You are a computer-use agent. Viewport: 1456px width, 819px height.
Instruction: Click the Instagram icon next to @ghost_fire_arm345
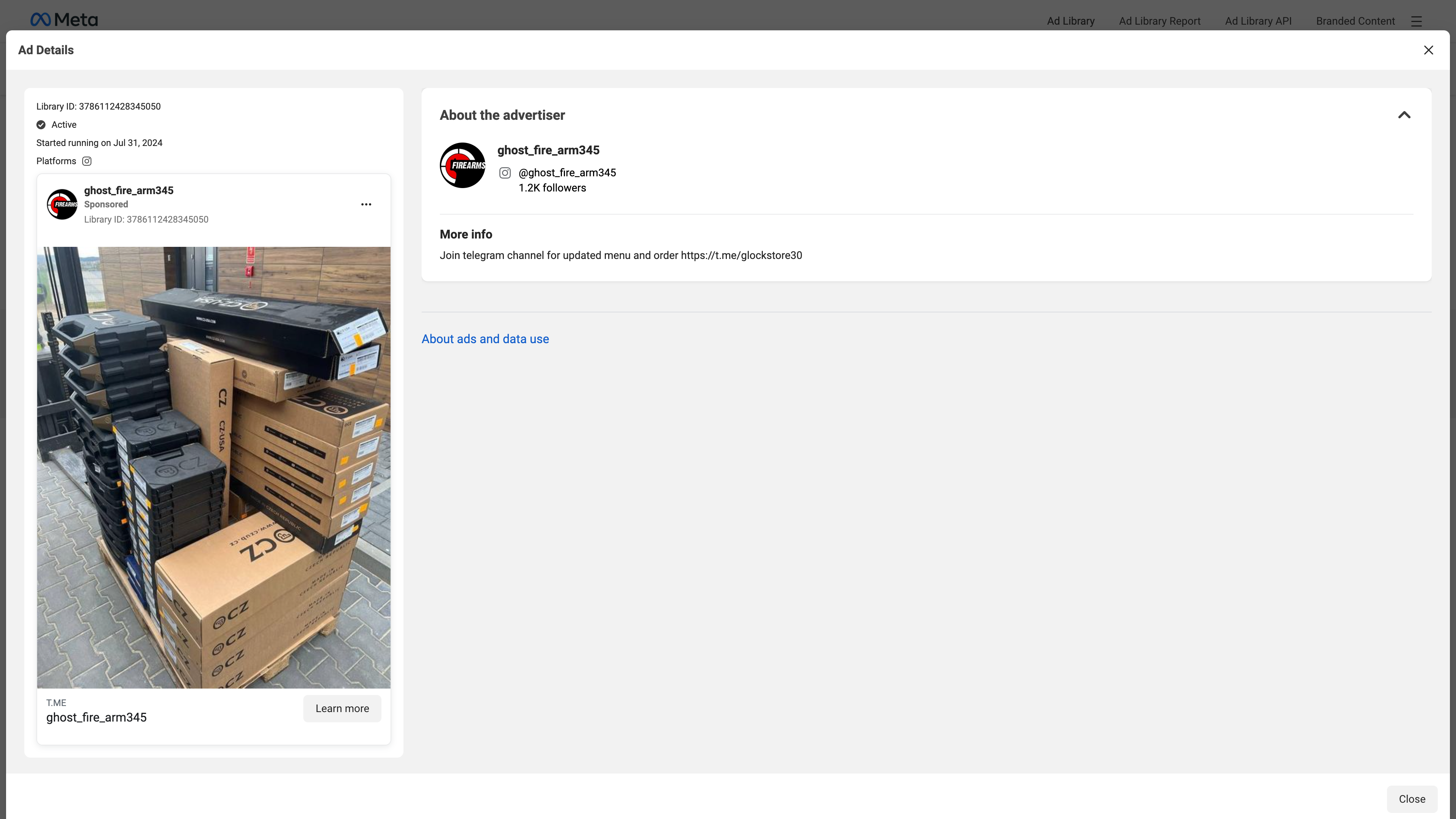(x=505, y=173)
